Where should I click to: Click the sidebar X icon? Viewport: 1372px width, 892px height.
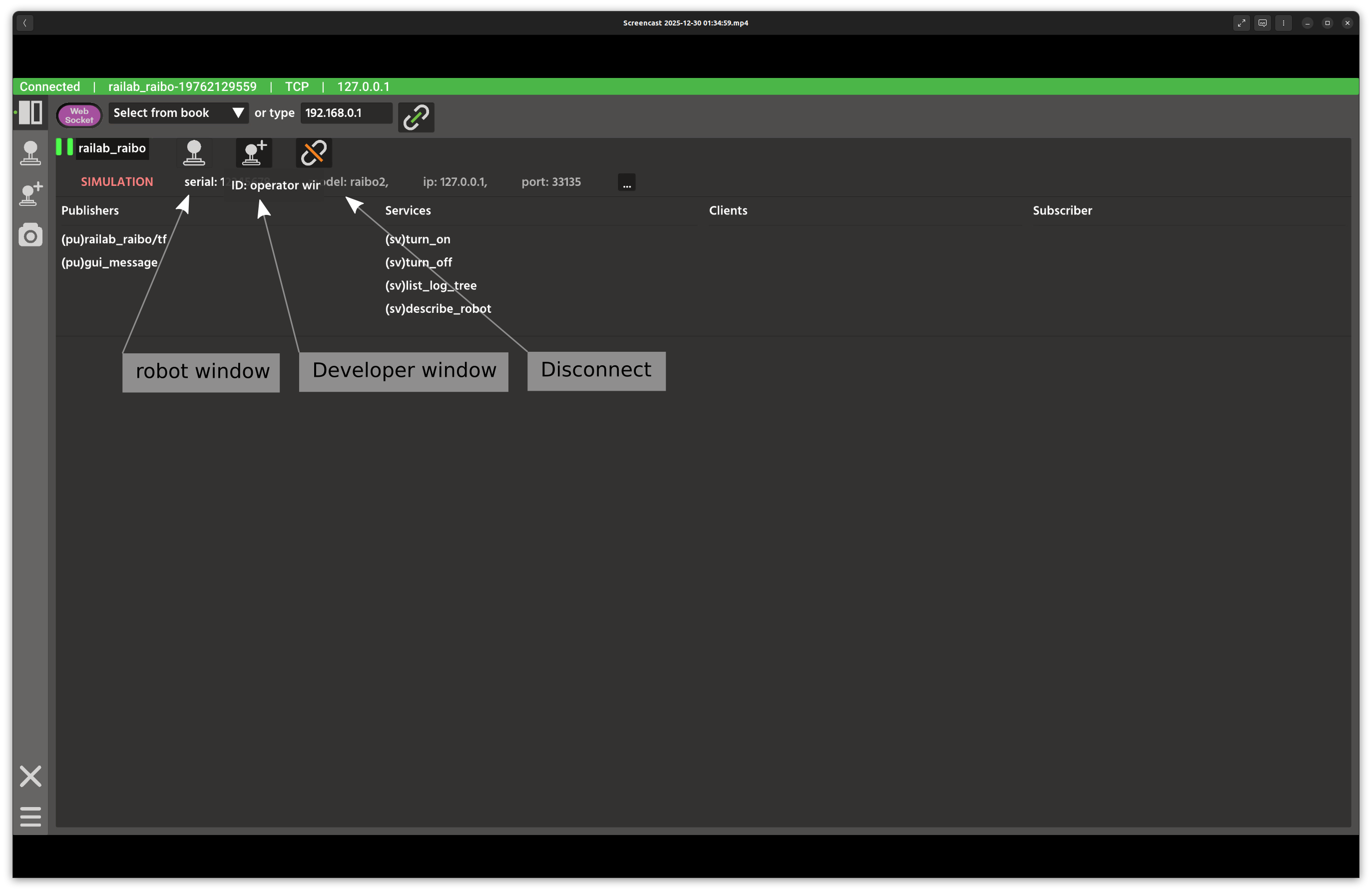click(30, 776)
